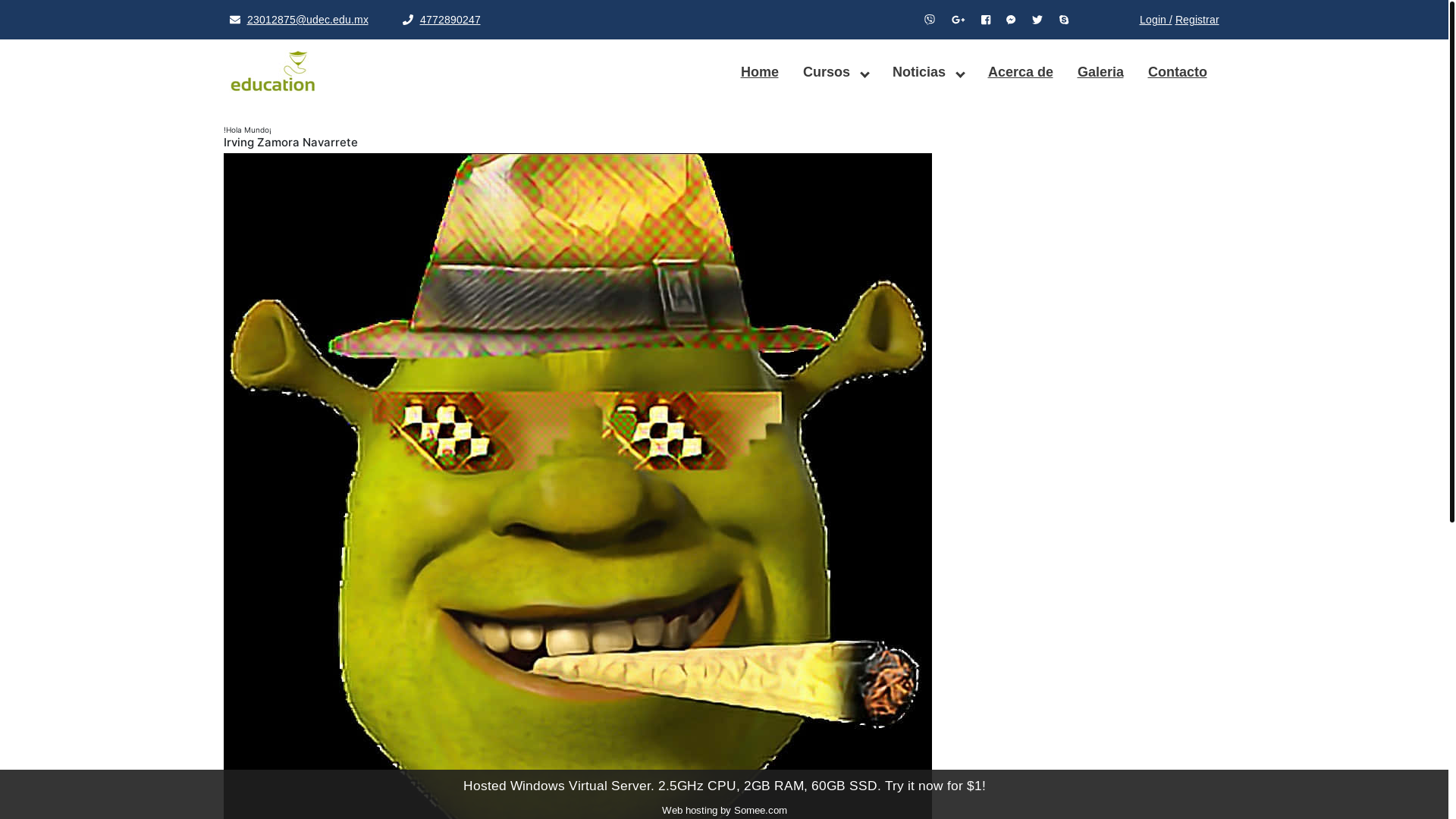The width and height of the screenshot is (1456, 819).
Task: Open the Registrar link
Action: tap(1197, 20)
